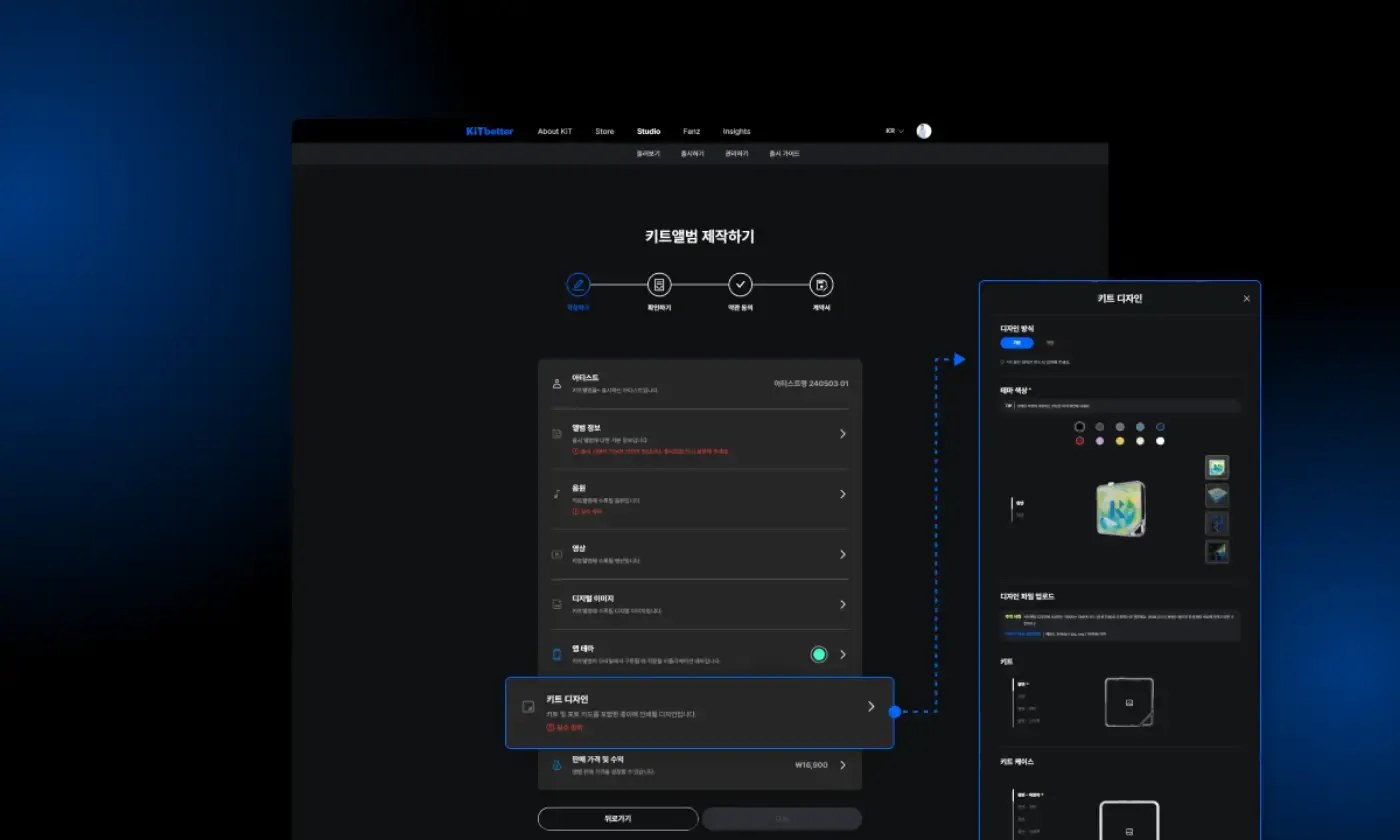Open the Insights menu item
The height and width of the screenshot is (840, 1400).
[x=737, y=131]
